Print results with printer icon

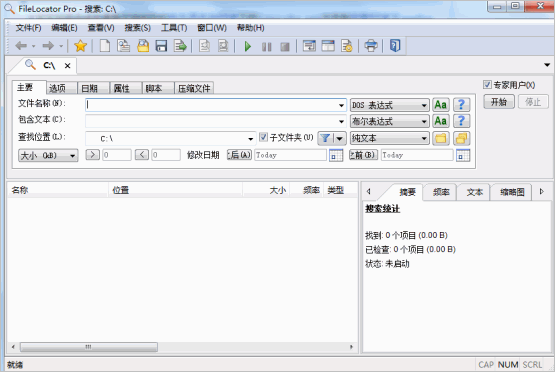point(371,46)
